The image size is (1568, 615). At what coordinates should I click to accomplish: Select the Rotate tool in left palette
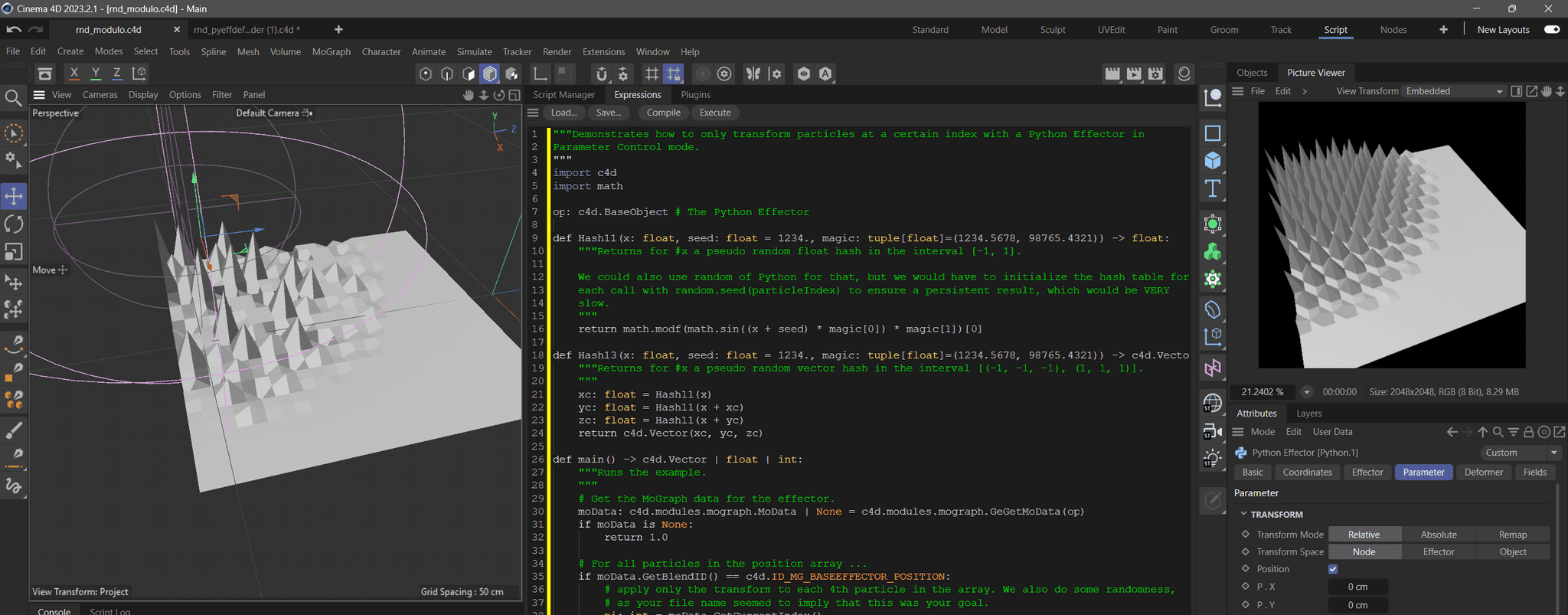pyautogui.click(x=14, y=224)
